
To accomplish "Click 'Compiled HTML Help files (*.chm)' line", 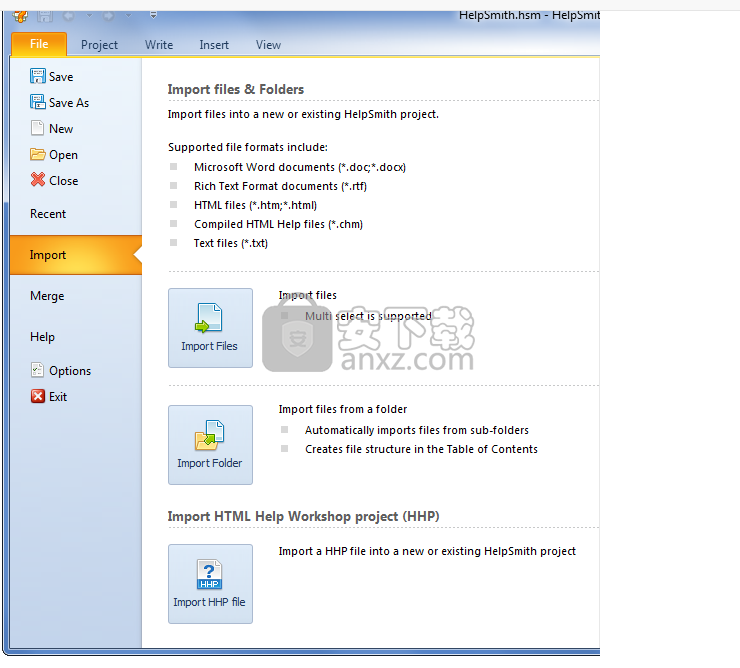I will click(x=278, y=224).
